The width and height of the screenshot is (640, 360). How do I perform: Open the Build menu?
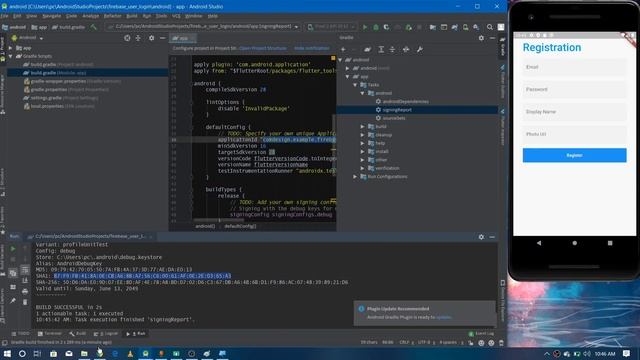point(132,16)
